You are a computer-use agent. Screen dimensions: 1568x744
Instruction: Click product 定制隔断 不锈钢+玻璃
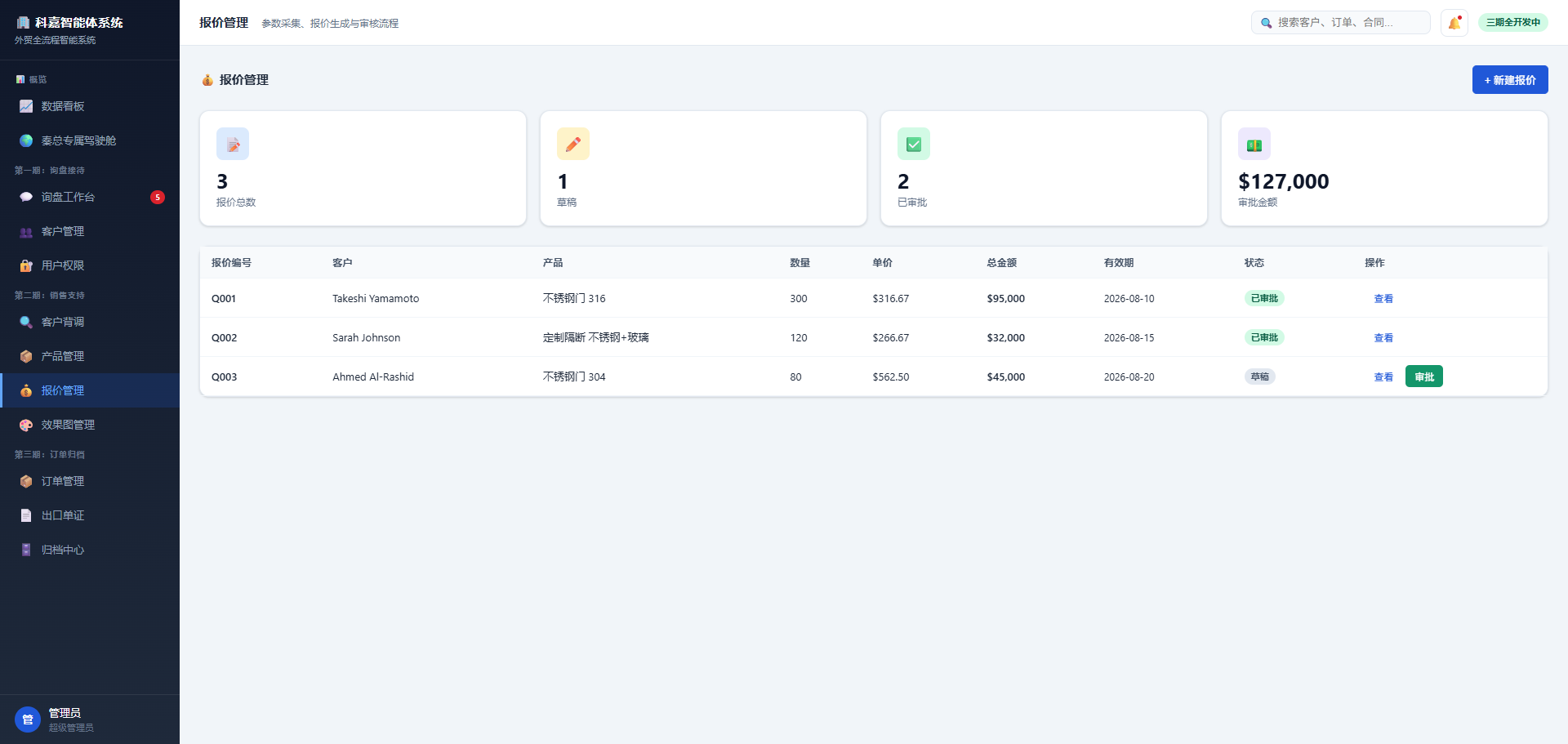coord(596,337)
